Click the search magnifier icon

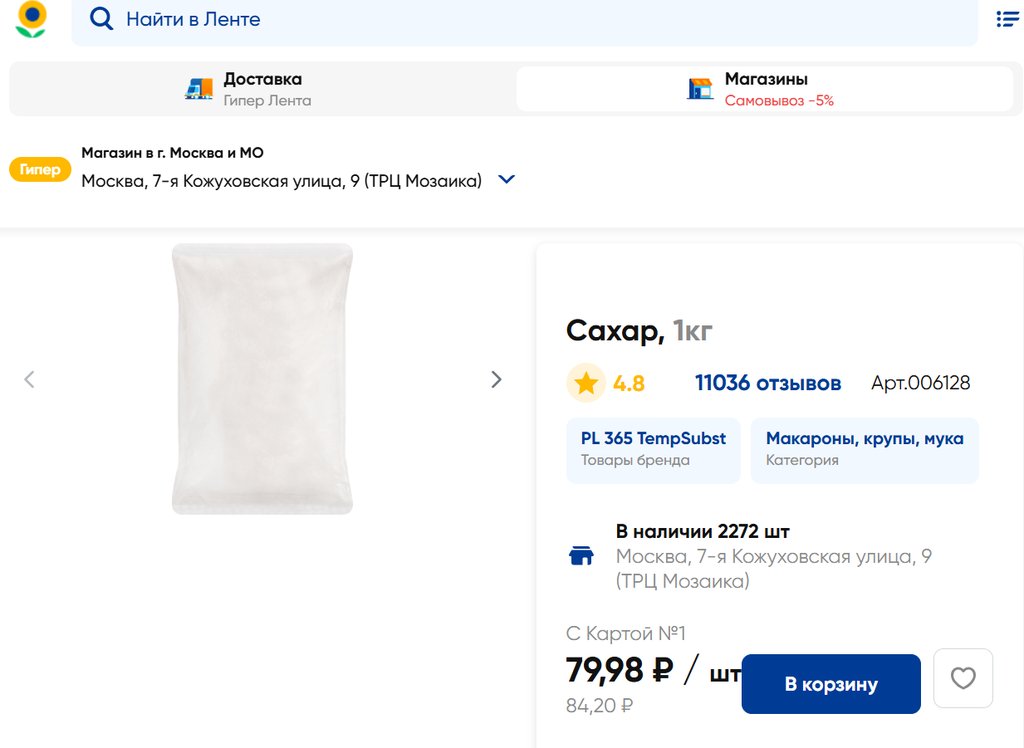point(101,19)
